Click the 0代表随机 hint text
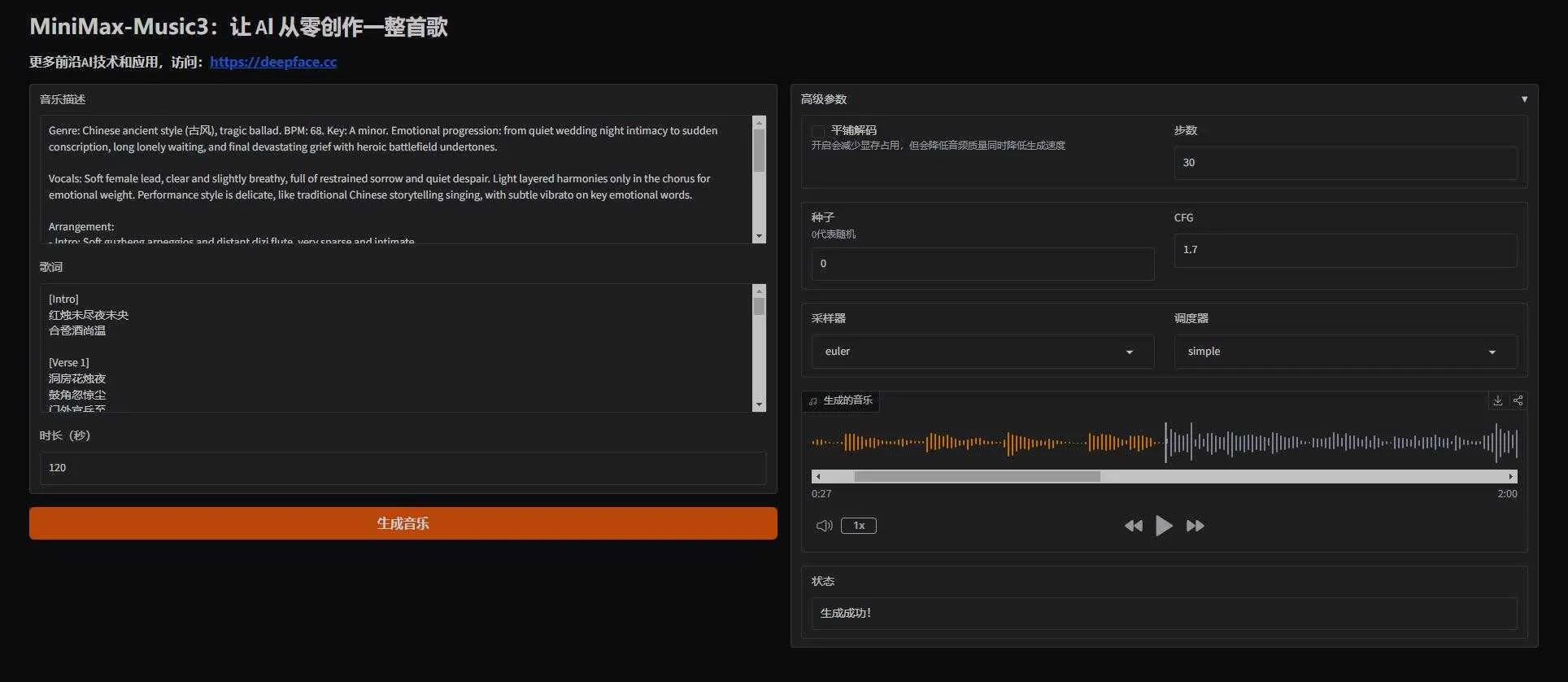The width and height of the screenshot is (1568, 682). point(834,234)
